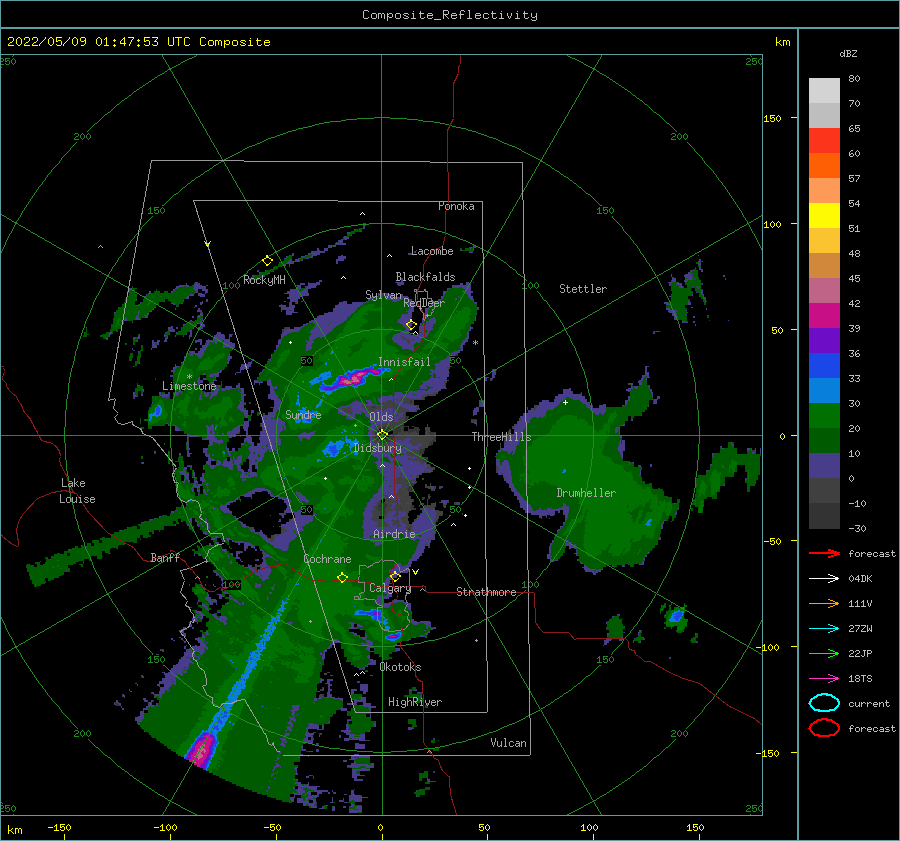Click the red forecast ellipse icon

(x=824, y=728)
